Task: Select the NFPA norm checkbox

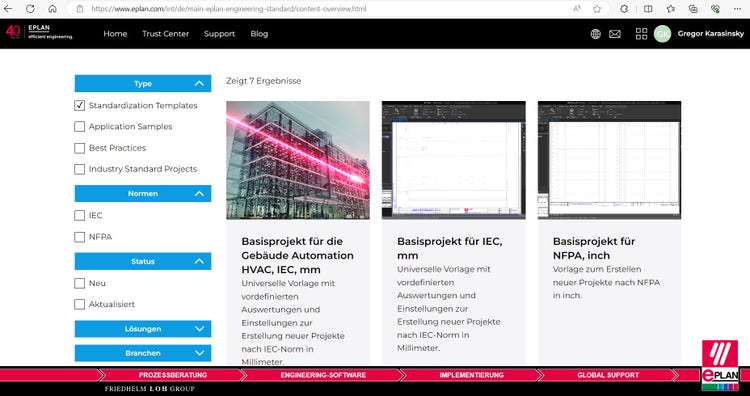Action: [x=79, y=237]
